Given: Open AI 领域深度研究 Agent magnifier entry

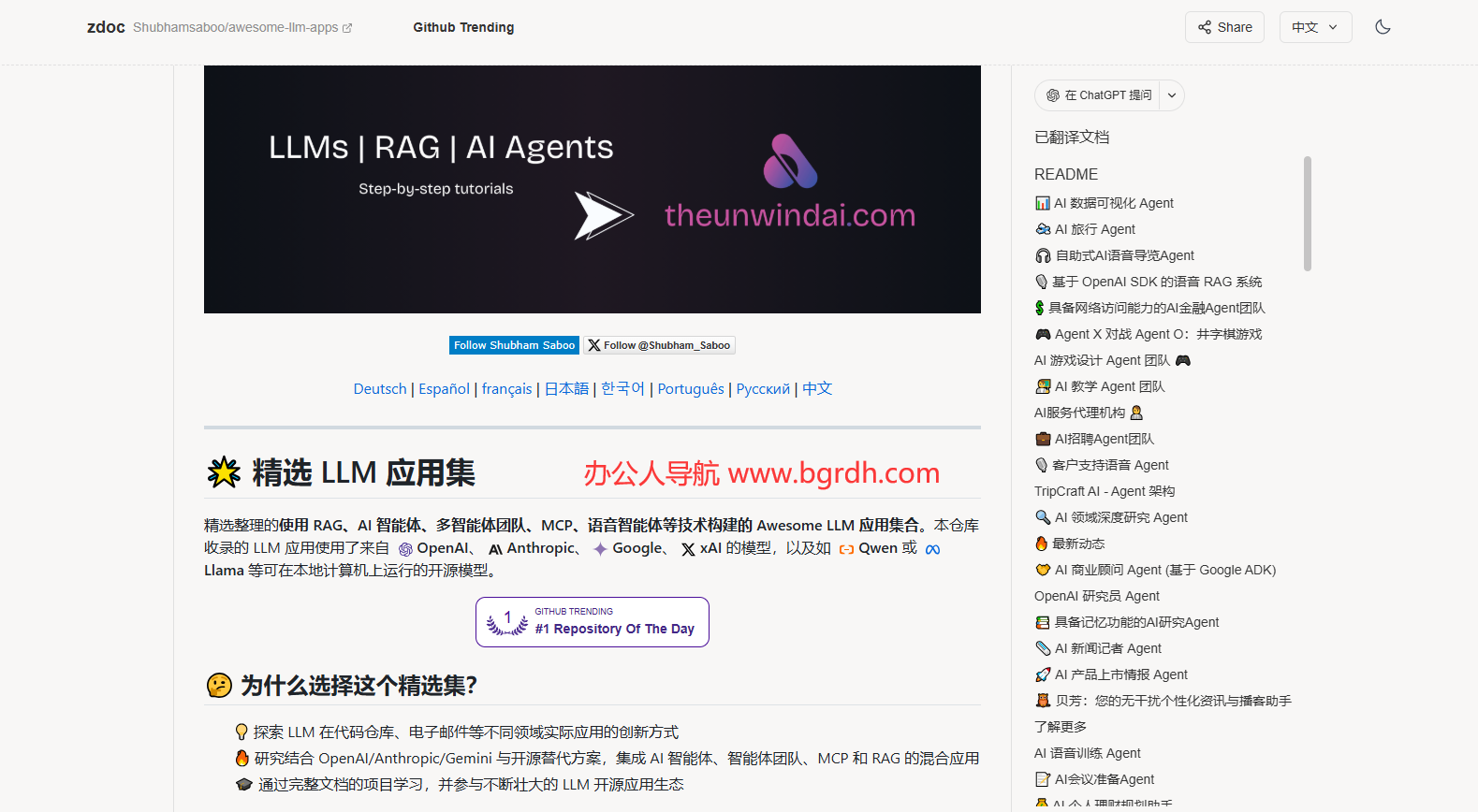Looking at the screenshot, I should point(1111,517).
